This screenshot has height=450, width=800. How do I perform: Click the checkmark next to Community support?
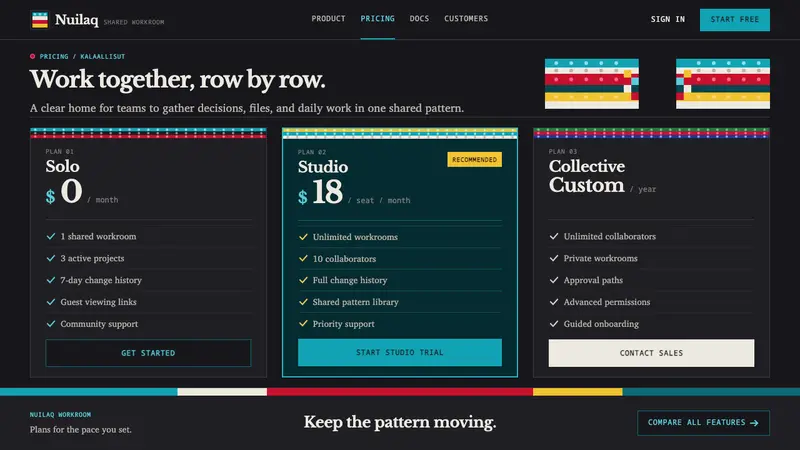point(51,324)
